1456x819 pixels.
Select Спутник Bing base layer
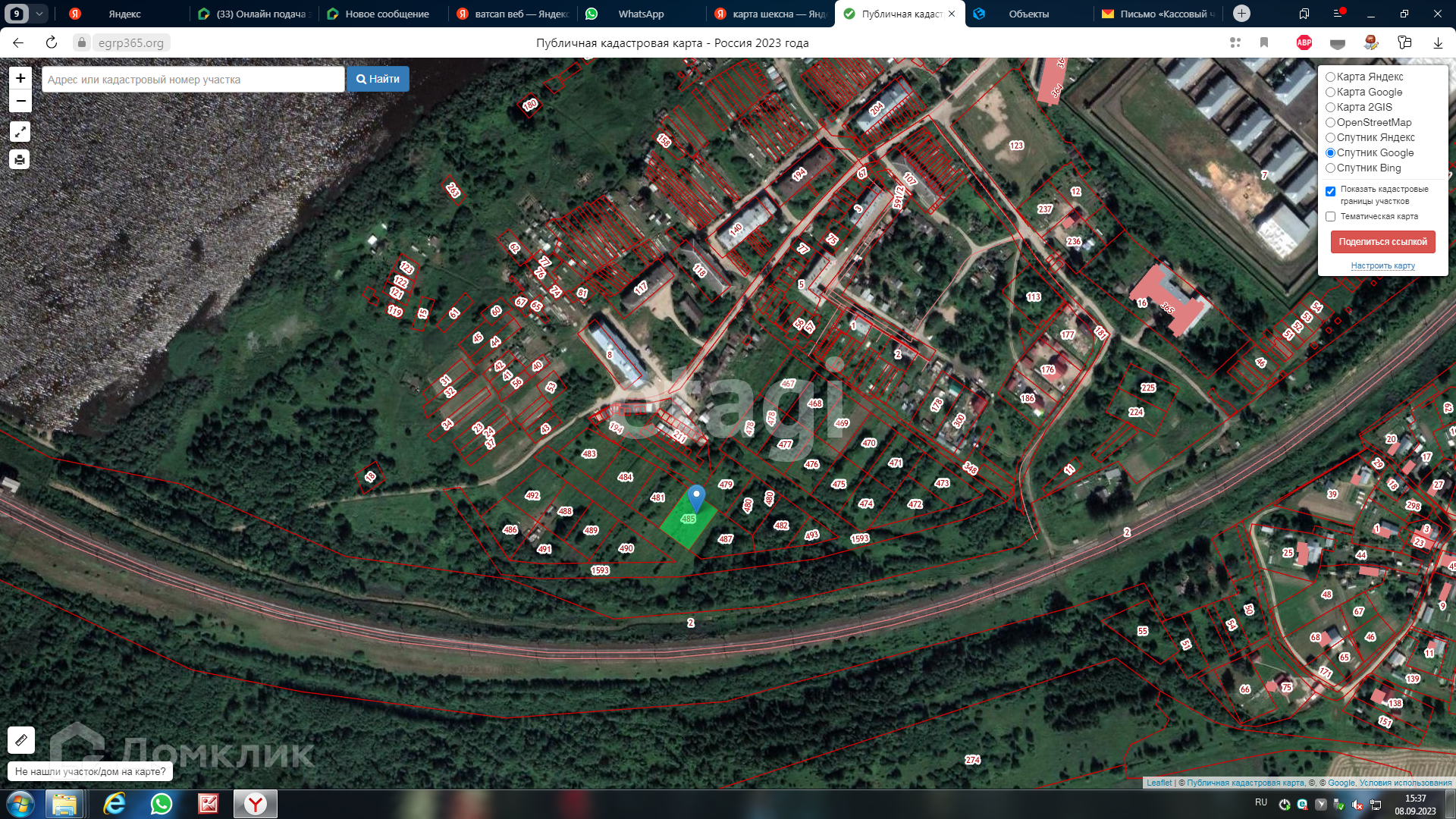click(x=1330, y=168)
